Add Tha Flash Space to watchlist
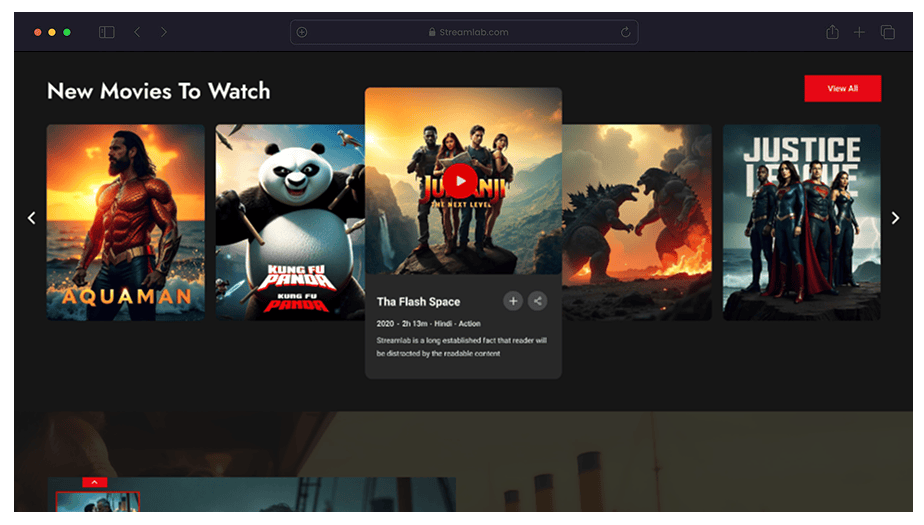Viewport: 924px width, 525px height. click(512, 301)
